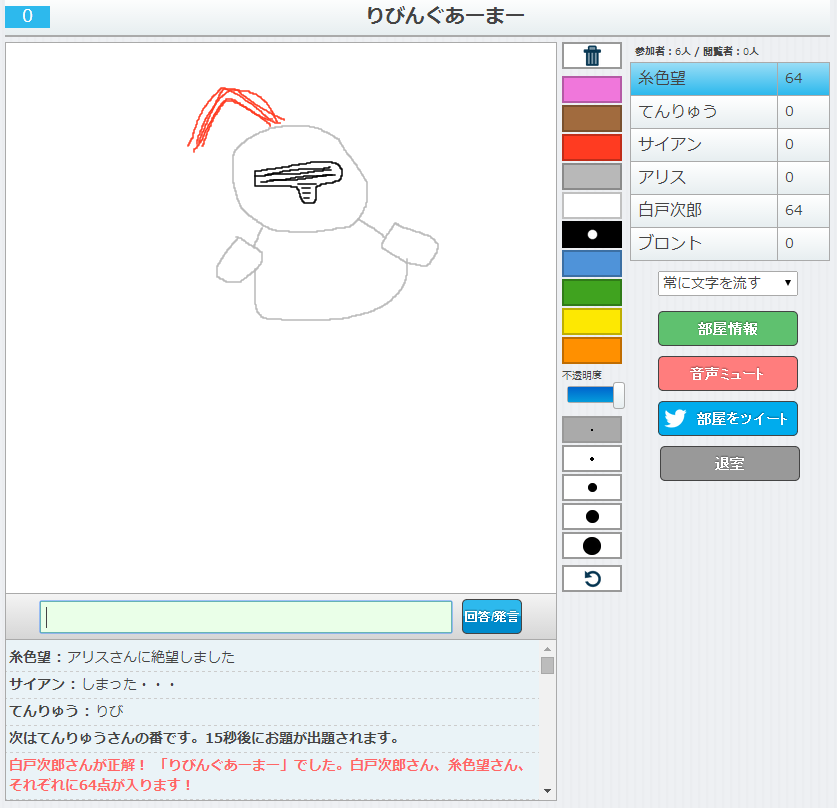Viewport: 837px width, 808px height.
Task: Click the chat scrollbar thumb
Action: pyautogui.click(x=547, y=666)
